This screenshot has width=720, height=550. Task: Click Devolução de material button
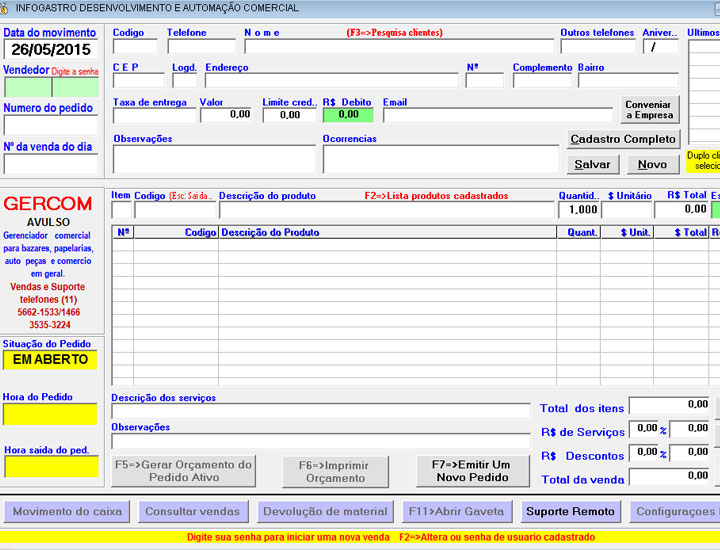[x=326, y=511]
